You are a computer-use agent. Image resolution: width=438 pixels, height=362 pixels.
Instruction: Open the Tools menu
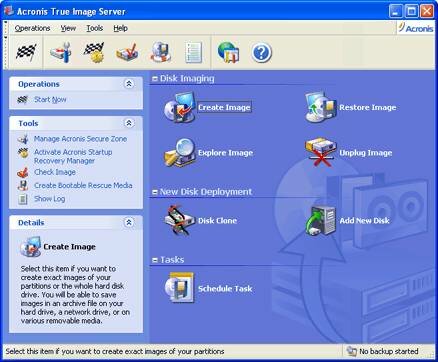(x=95, y=28)
